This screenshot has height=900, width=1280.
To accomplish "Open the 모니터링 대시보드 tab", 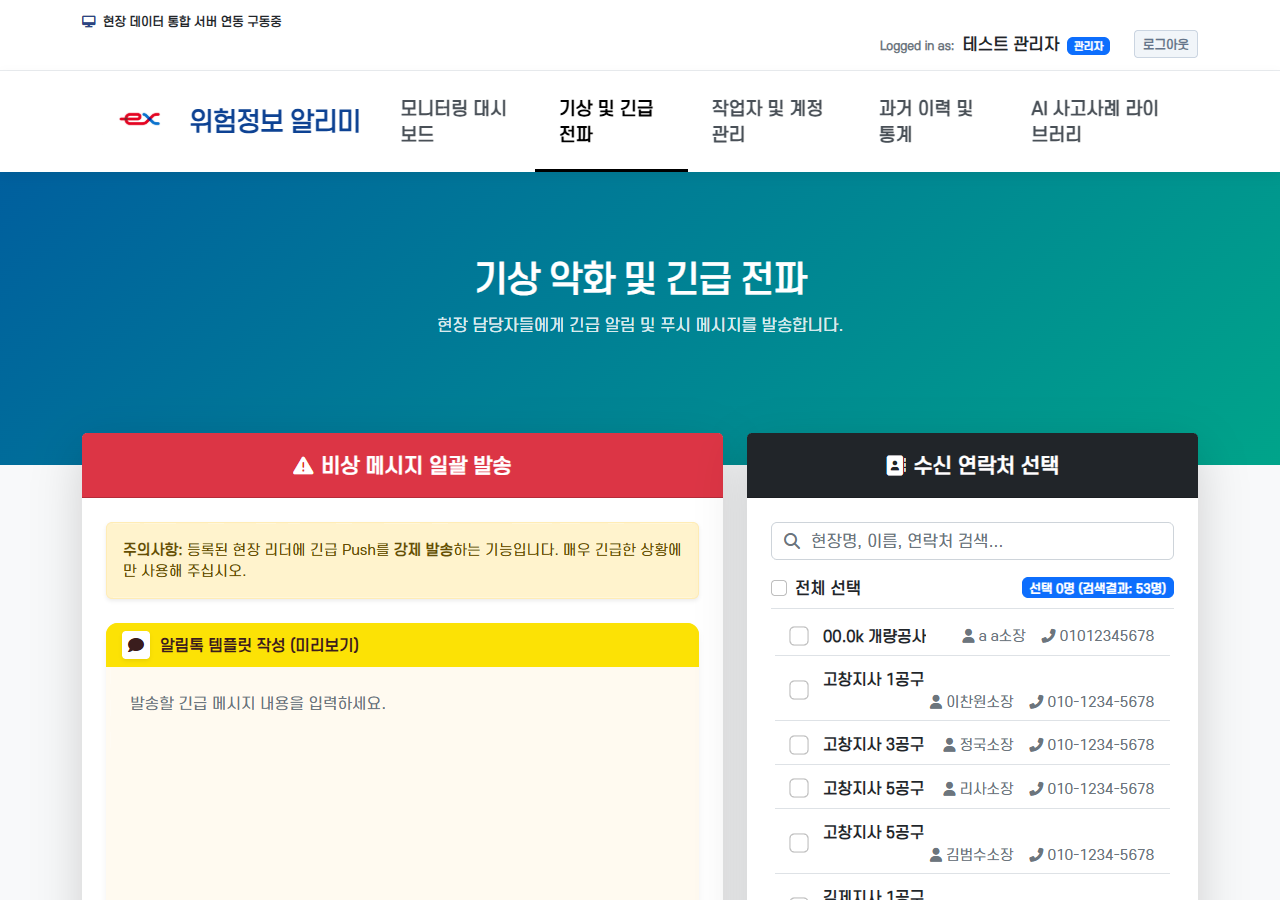I will (455, 121).
